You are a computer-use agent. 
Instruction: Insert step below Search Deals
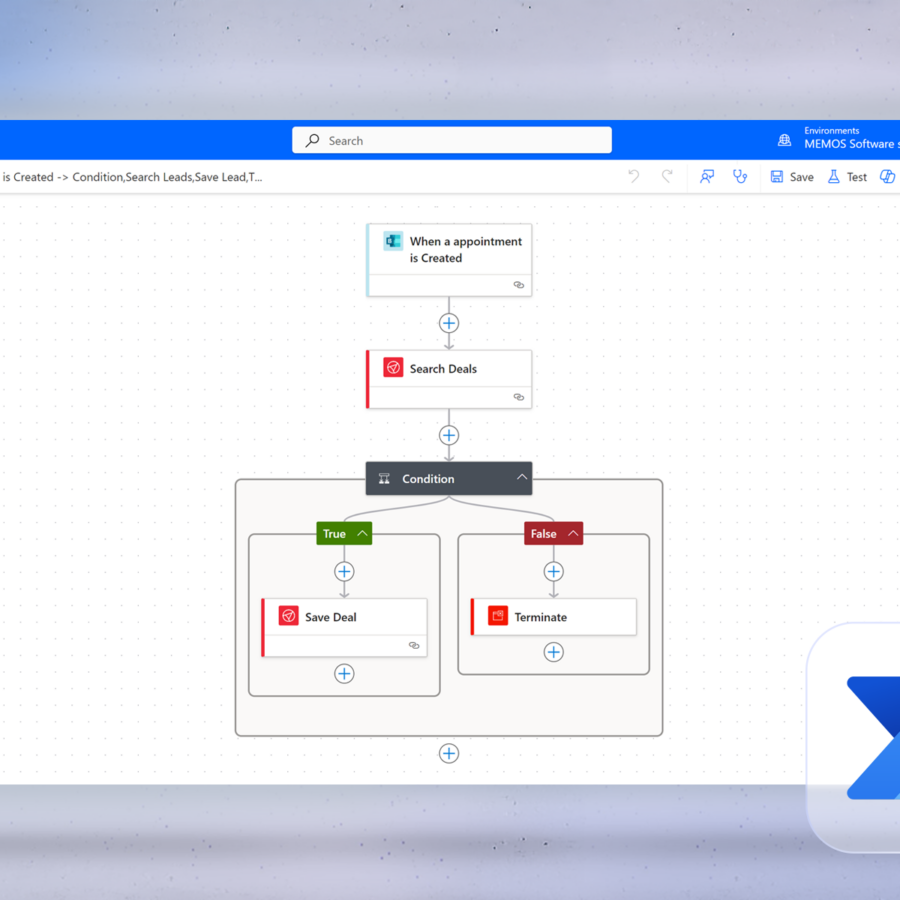click(449, 435)
